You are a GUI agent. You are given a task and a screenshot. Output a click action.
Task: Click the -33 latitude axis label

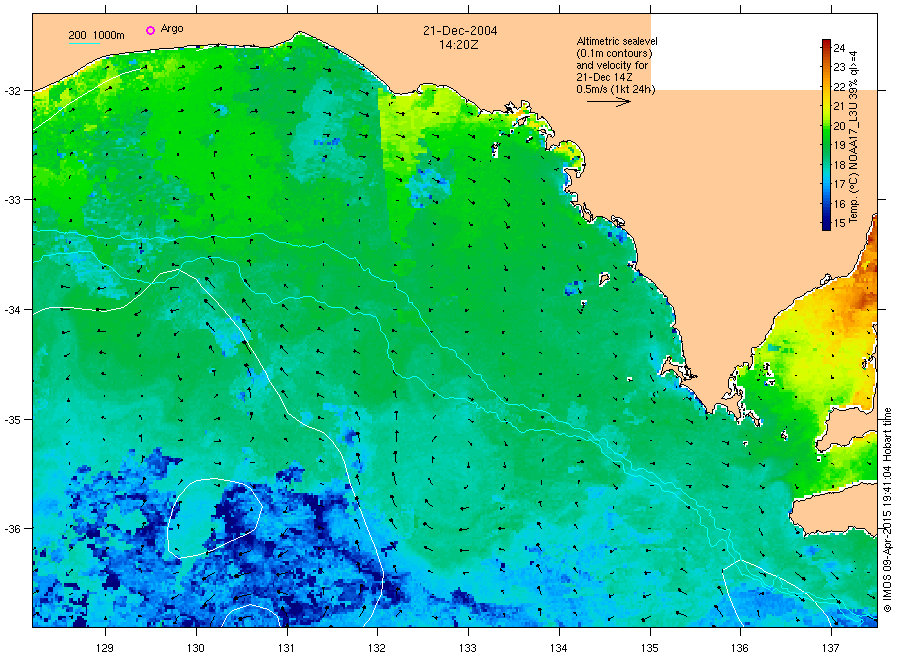[x=13, y=200]
